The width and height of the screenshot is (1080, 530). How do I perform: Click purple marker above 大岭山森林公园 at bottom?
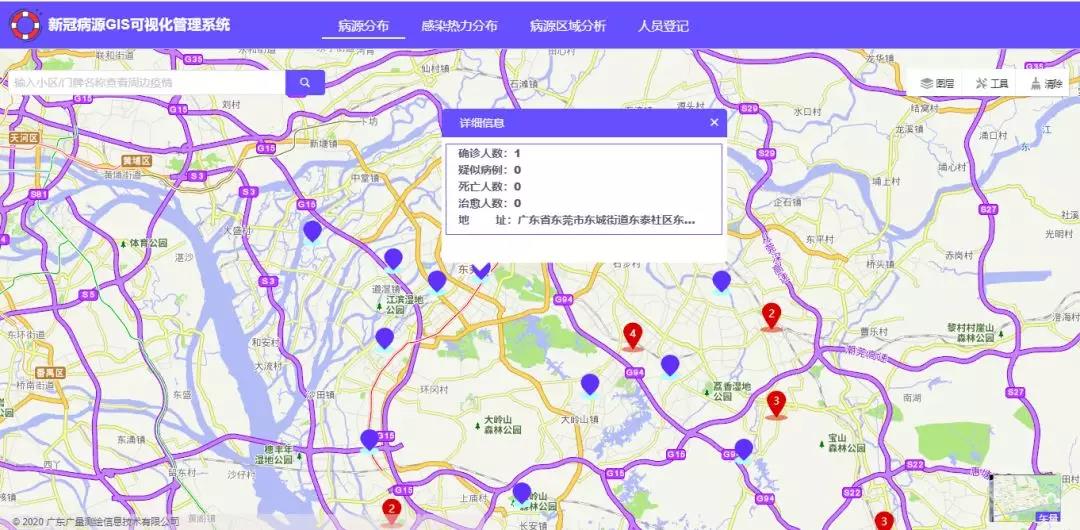(x=521, y=492)
